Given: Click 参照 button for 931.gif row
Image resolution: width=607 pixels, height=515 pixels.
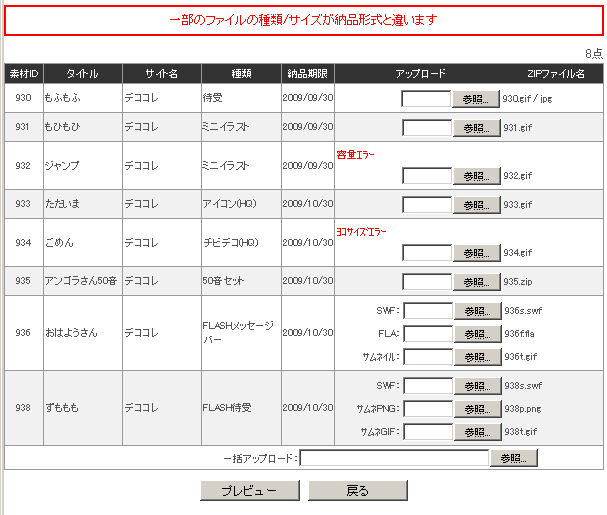Looking at the screenshot, I should 476,128.
